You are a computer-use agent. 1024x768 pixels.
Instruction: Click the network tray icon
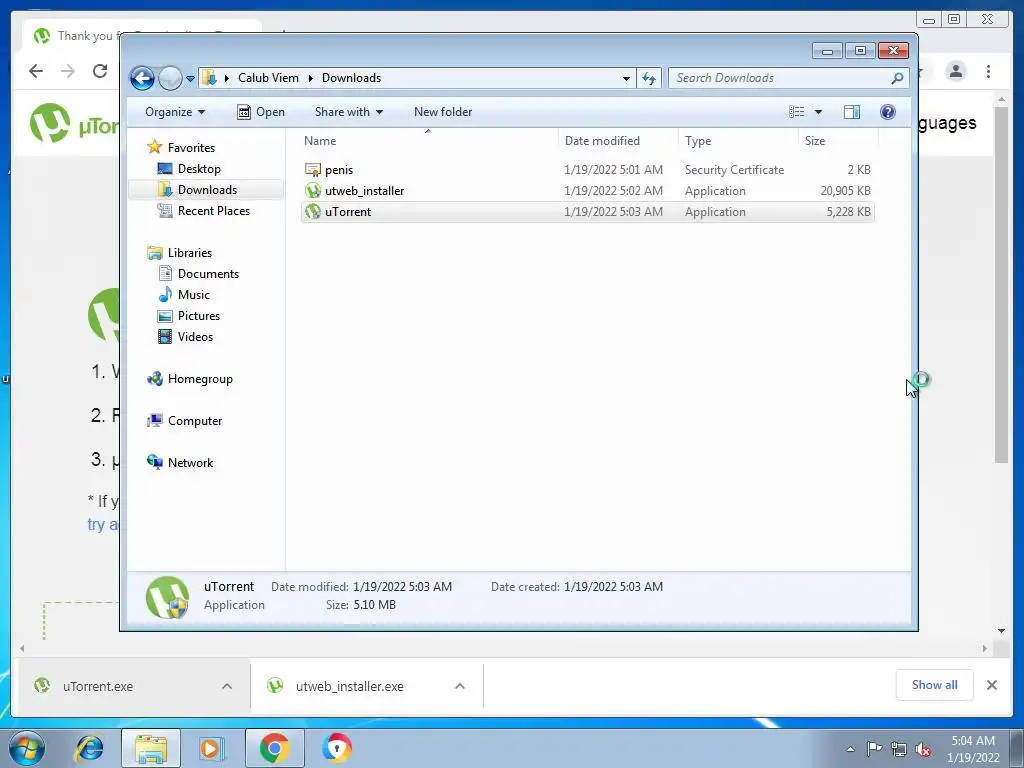pos(899,749)
